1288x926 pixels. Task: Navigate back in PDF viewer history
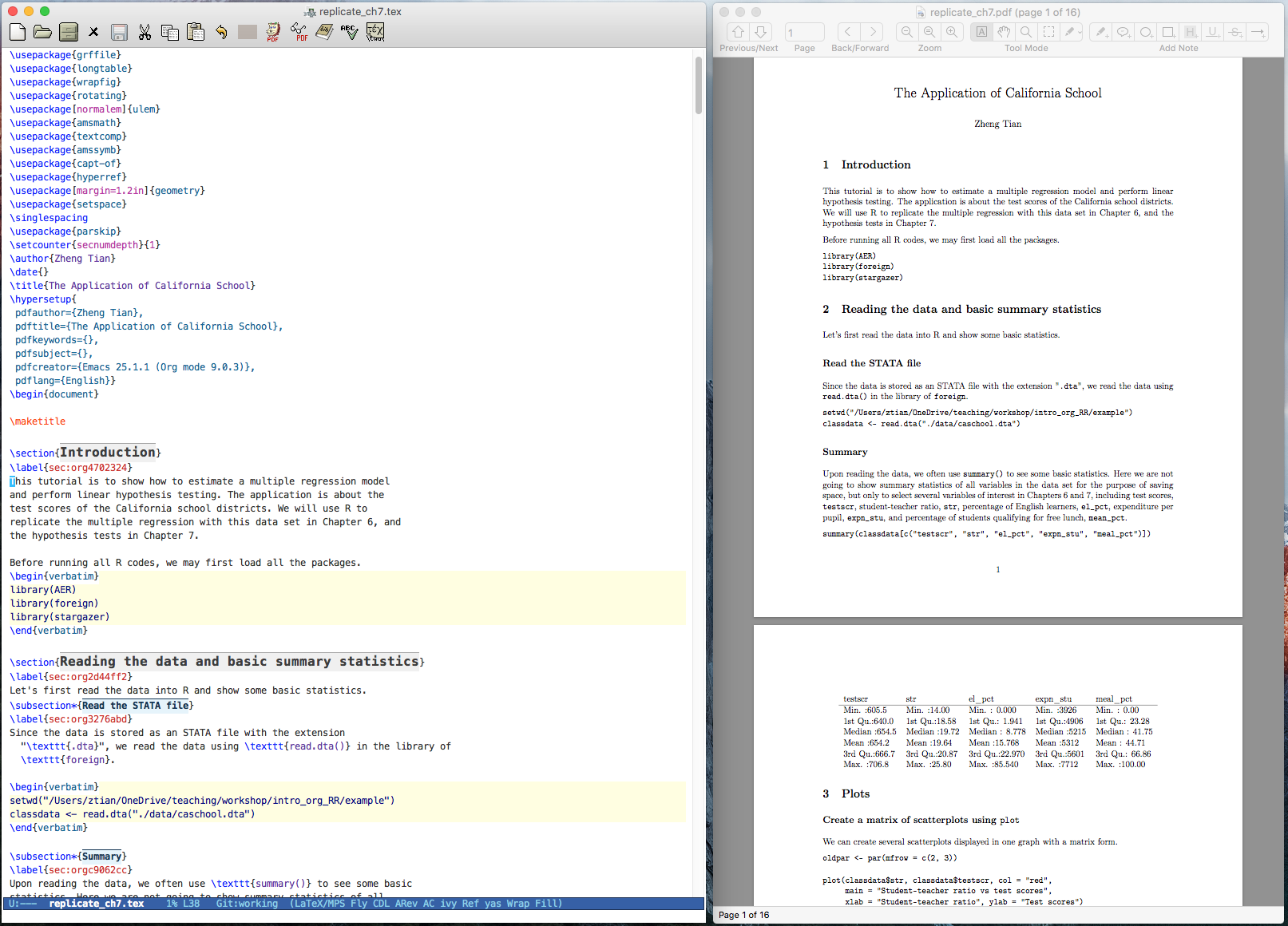coord(848,32)
